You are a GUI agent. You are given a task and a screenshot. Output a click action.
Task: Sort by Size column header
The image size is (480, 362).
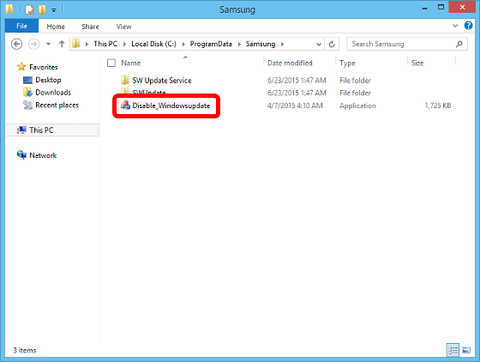pyautogui.click(x=417, y=63)
